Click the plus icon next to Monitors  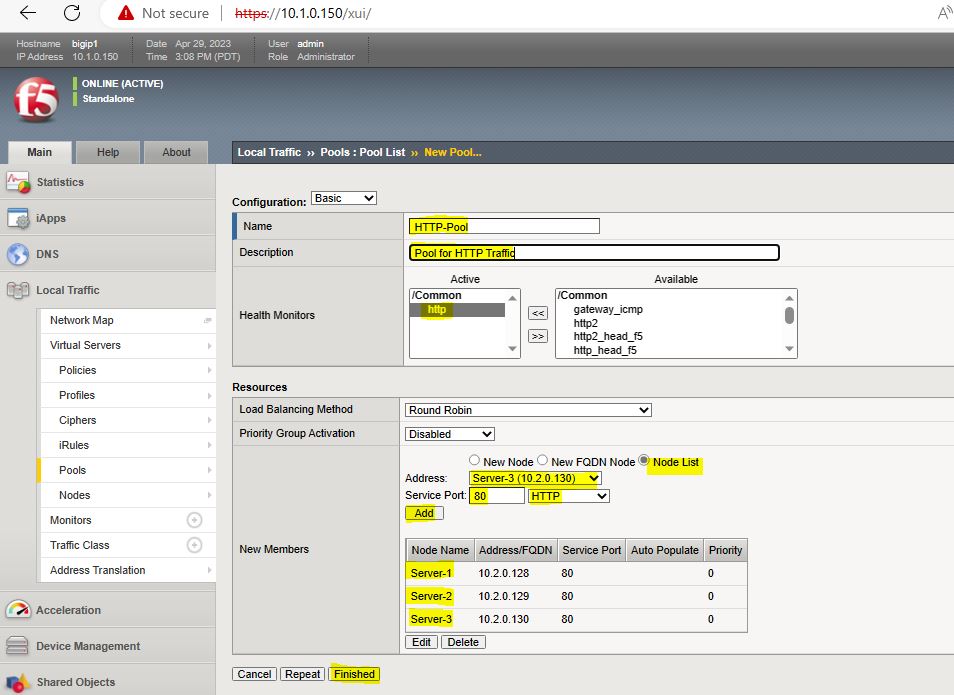coord(195,520)
